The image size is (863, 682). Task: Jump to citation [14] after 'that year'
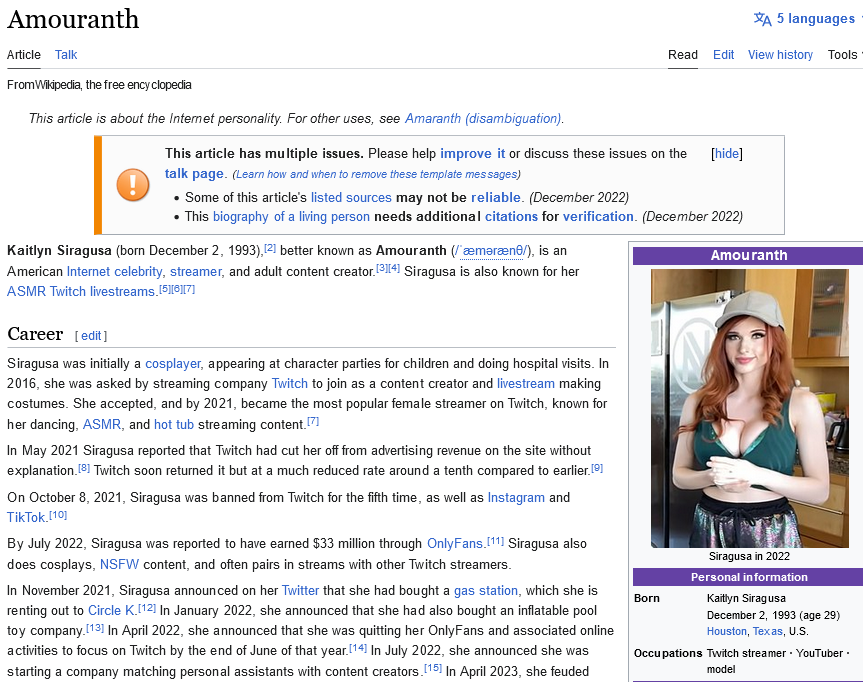point(358,648)
